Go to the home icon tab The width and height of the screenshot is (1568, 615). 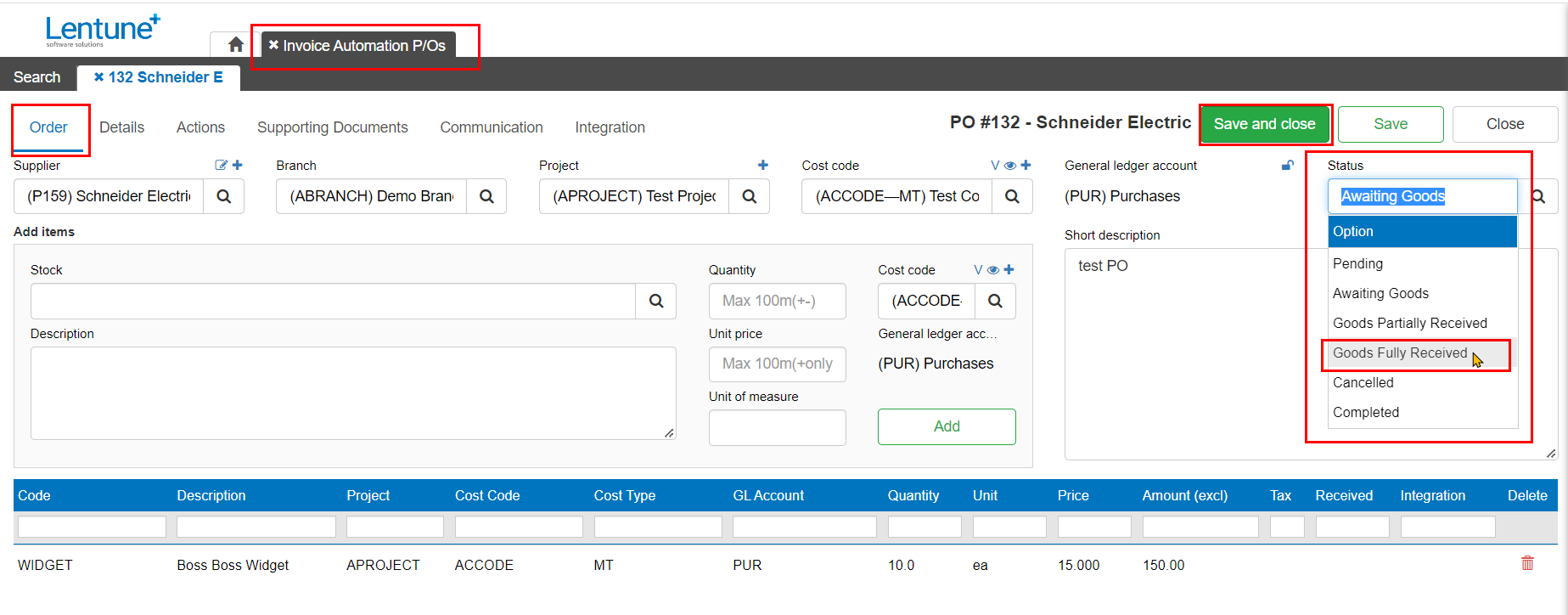pos(236,44)
